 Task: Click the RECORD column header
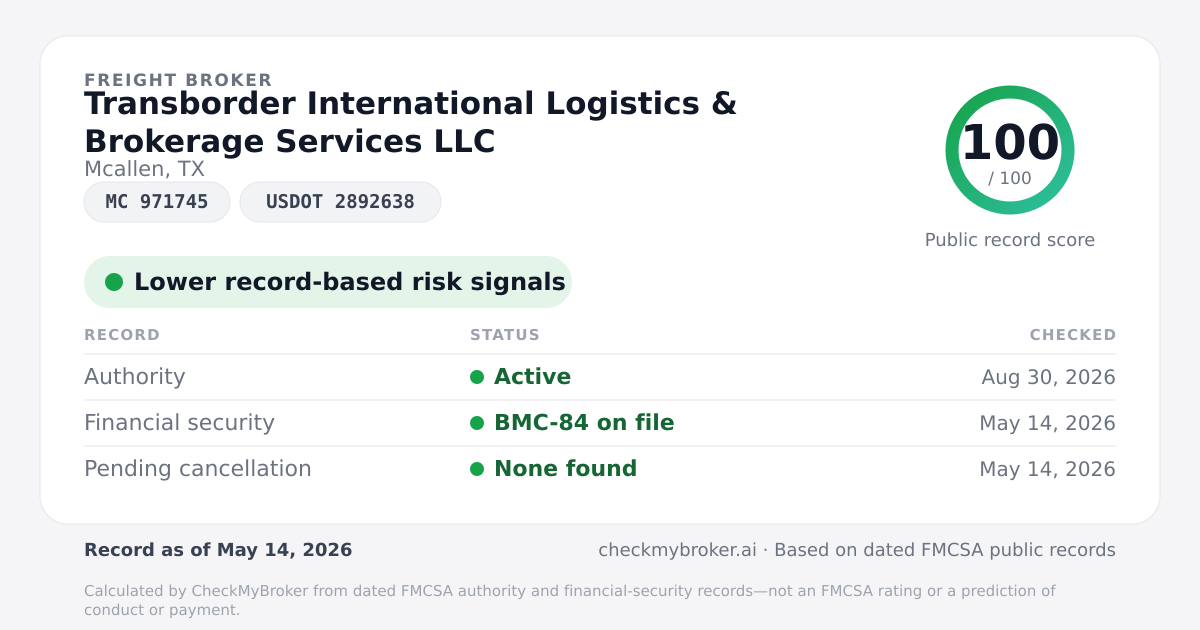coord(122,335)
